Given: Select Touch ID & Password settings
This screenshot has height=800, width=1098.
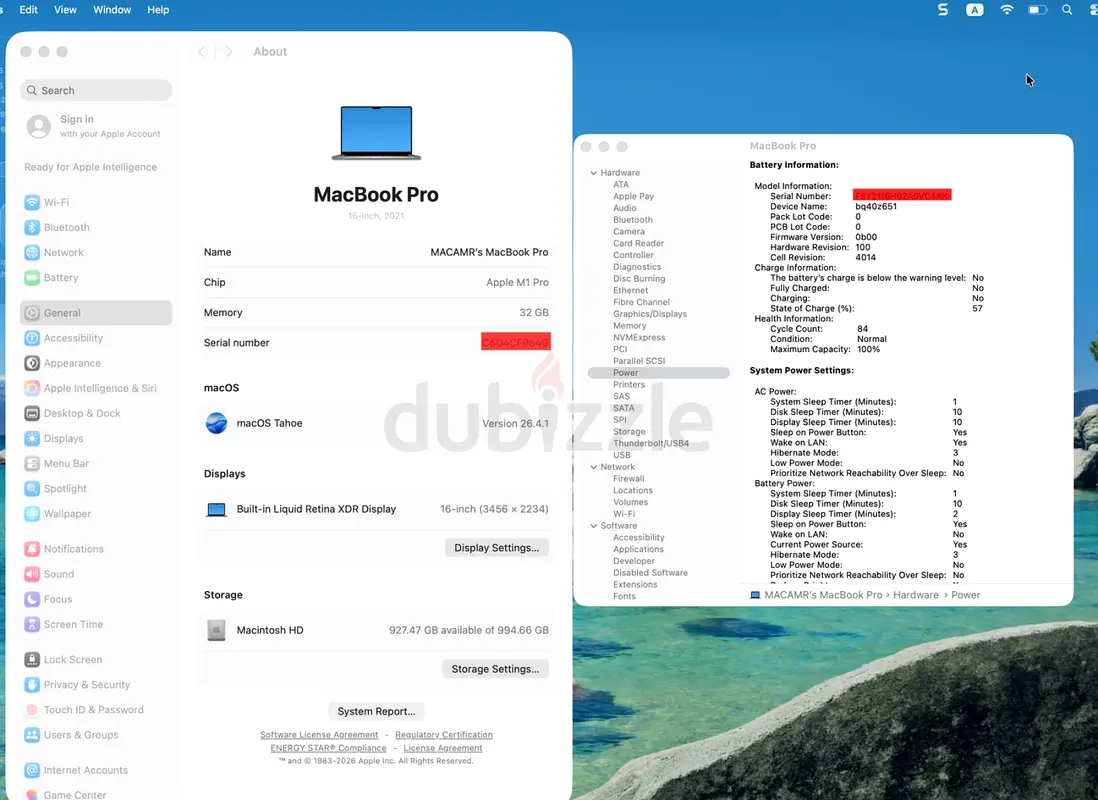Looking at the screenshot, I should (x=93, y=710).
